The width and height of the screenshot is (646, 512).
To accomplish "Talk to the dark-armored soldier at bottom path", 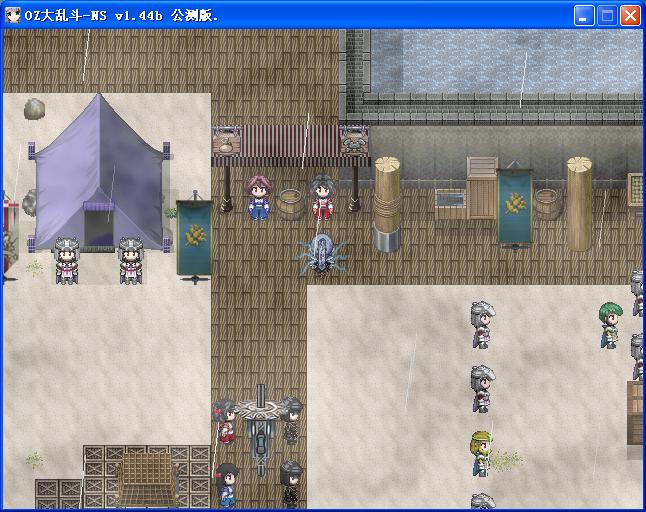I will tap(291, 484).
